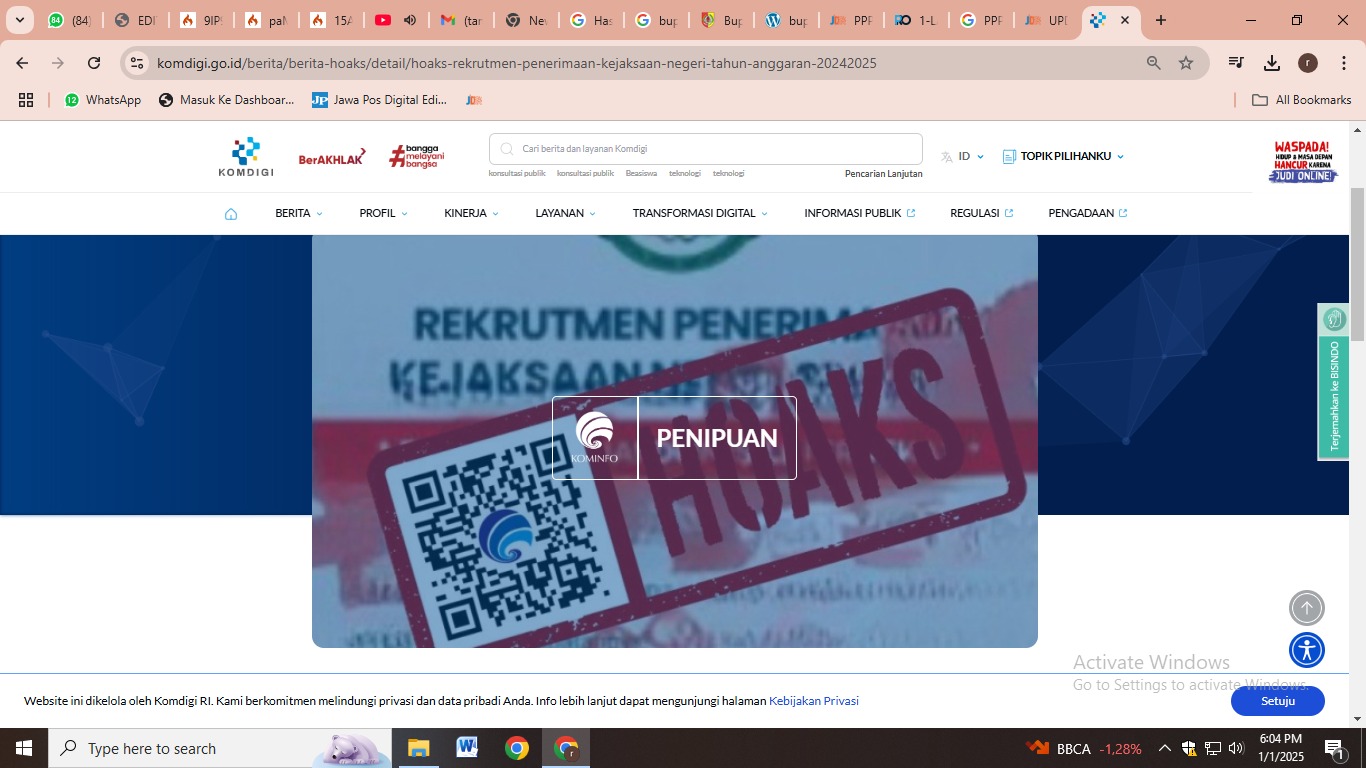Open the WhatsApp bookmark
1366x768 pixels.
(103, 100)
